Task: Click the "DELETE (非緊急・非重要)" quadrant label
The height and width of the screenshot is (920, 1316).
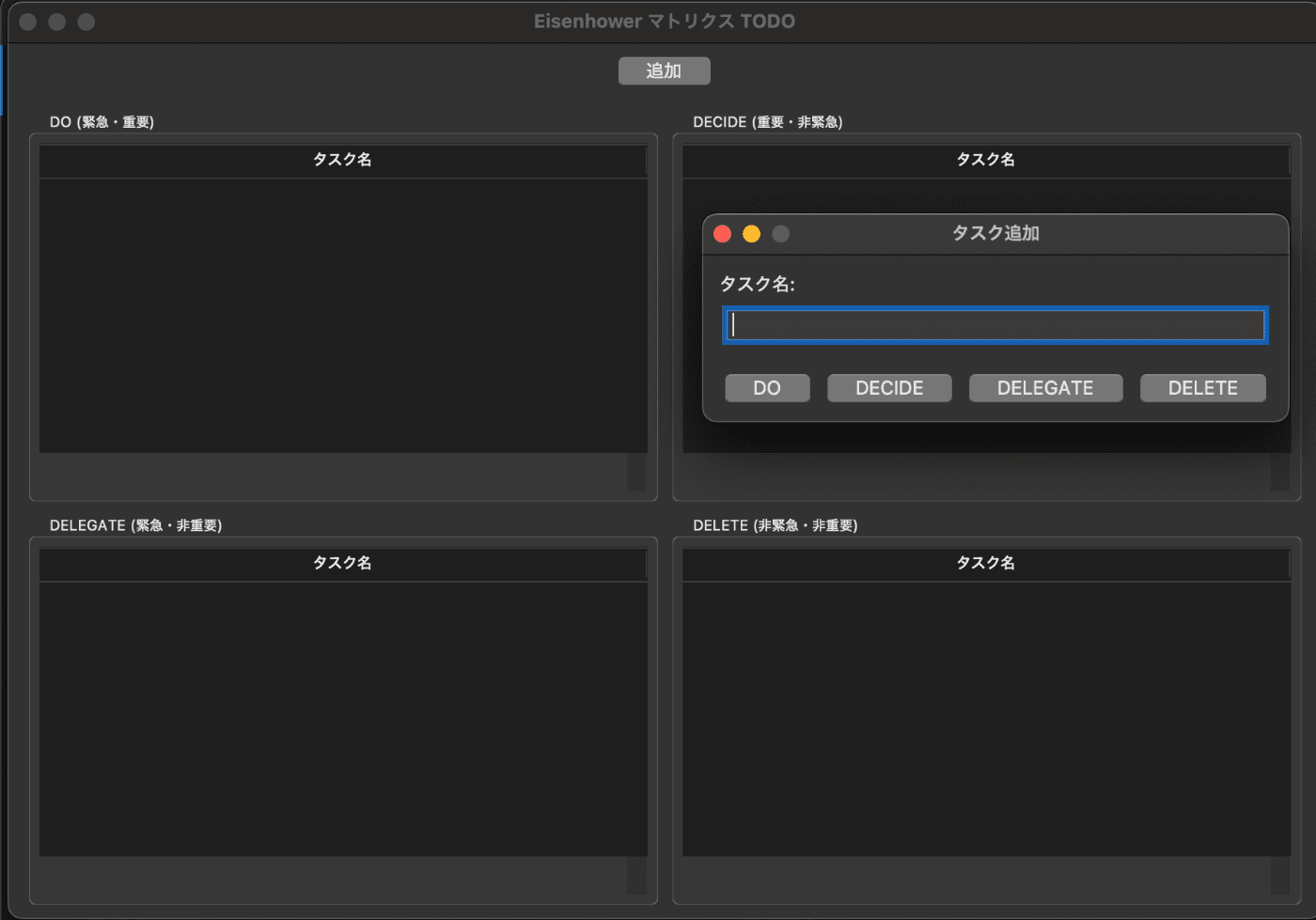Action: [x=775, y=525]
